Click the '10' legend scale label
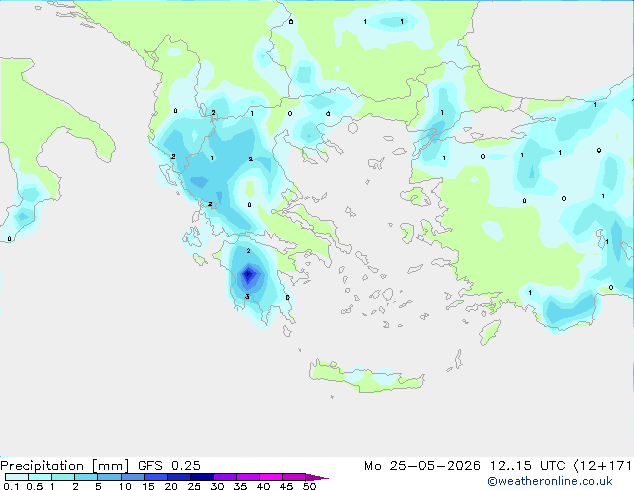The width and height of the screenshot is (634, 490). (125, 486)
